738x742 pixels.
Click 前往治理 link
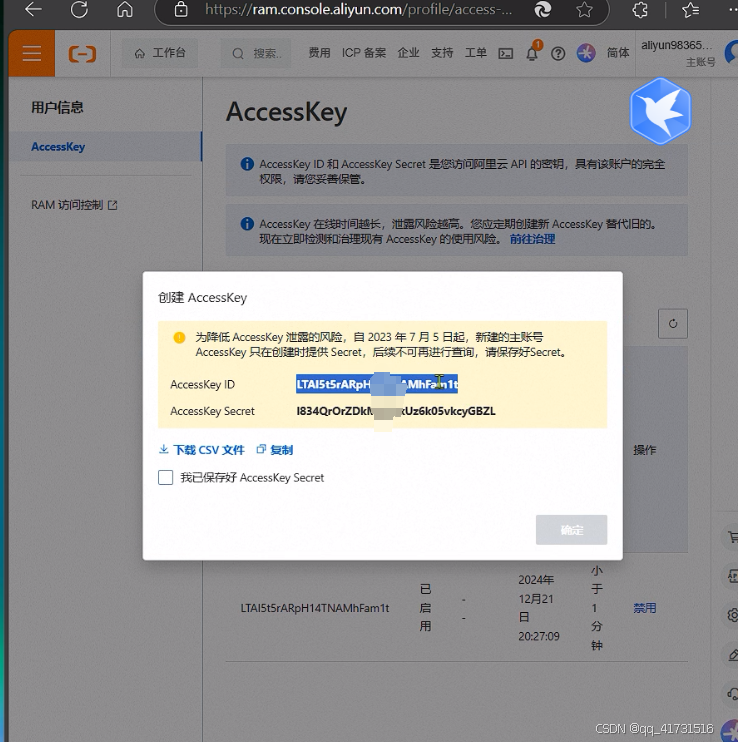coord(532,239)
